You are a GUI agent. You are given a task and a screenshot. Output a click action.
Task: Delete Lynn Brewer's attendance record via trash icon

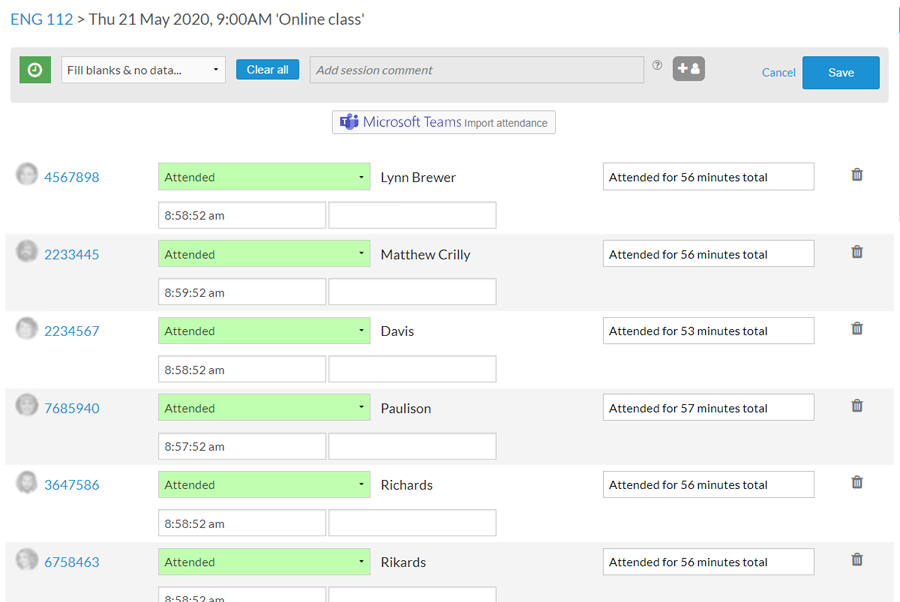(x=857, y=174)
